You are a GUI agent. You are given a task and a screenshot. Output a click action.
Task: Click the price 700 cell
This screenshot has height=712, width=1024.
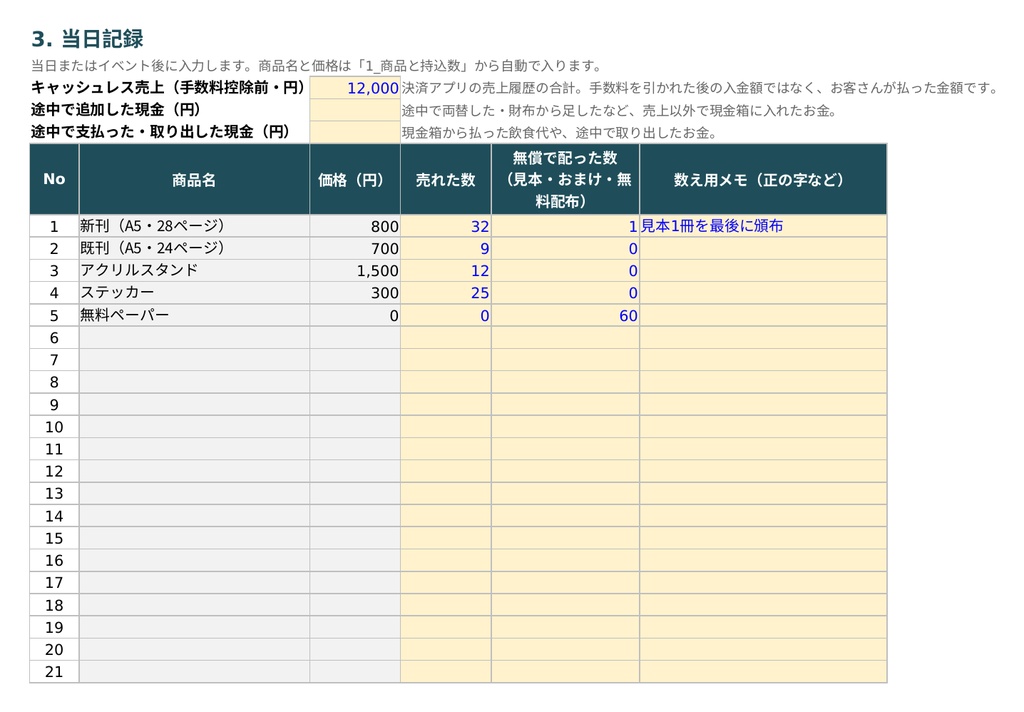click(x=355, y=248)
